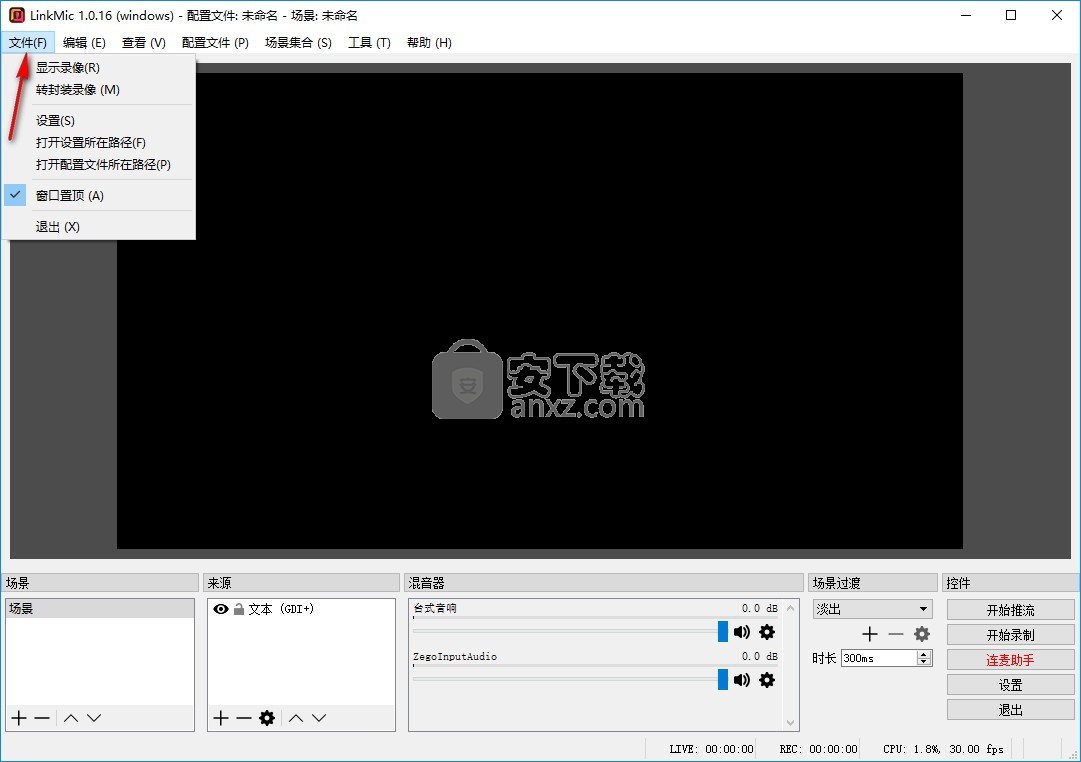The image size is (1081, 762).
Task: Click the 时长 300ms input field
Action: 877,658
